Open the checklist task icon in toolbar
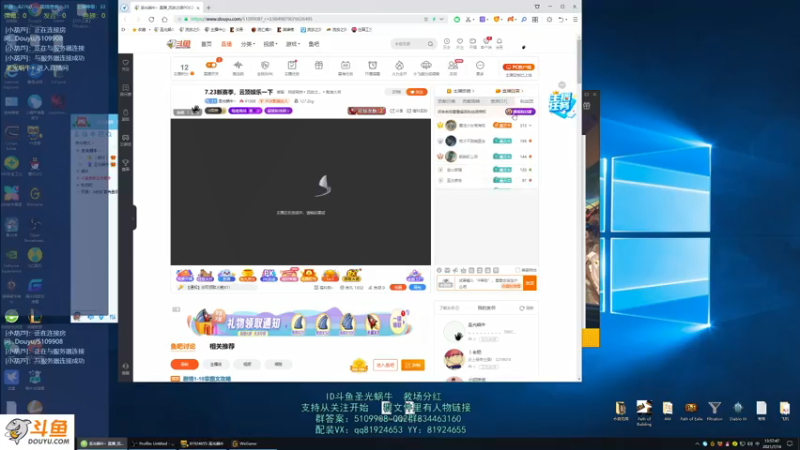800x450 pixels. 292,65
